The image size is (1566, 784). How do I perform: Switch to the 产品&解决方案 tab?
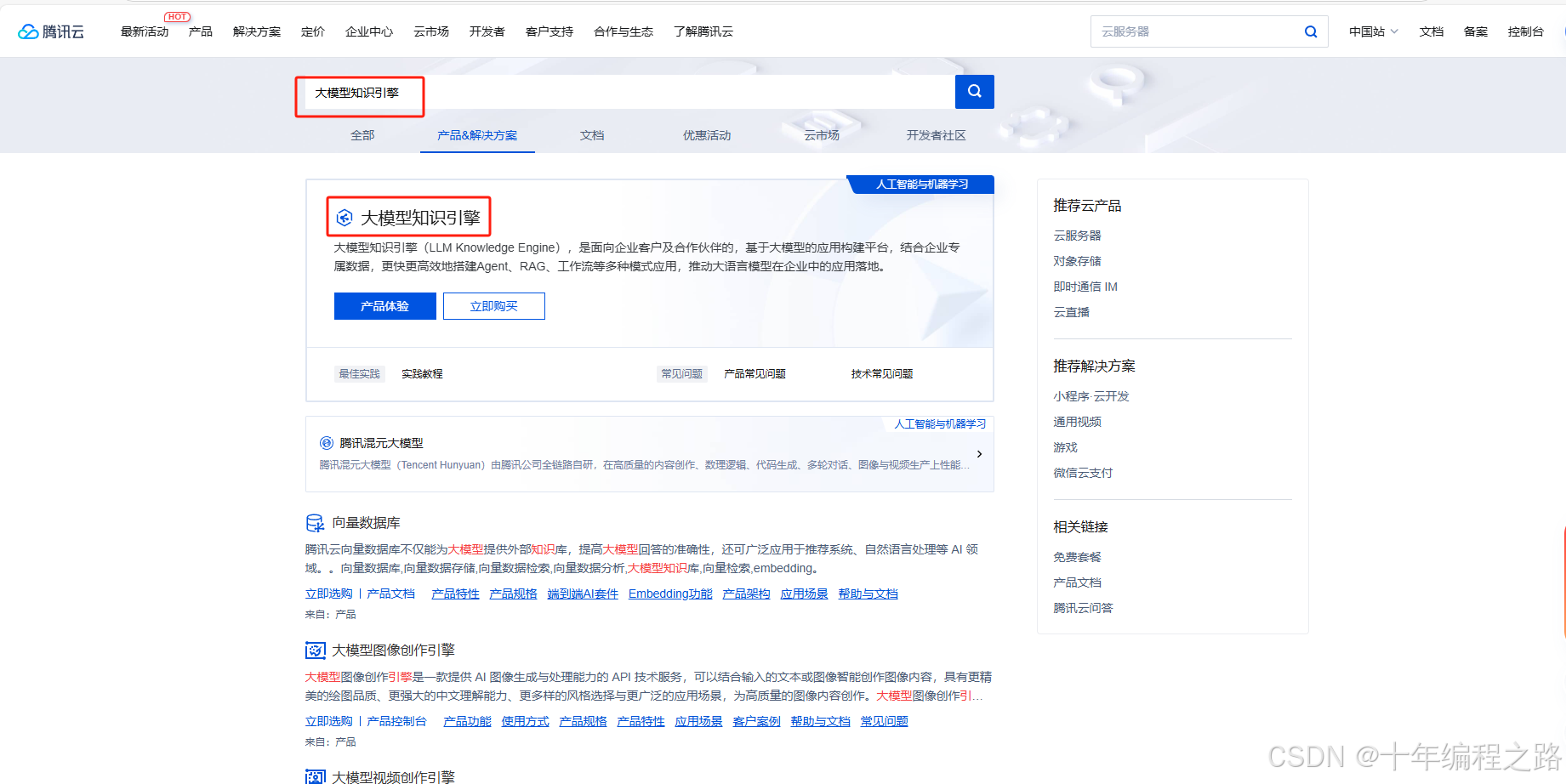477,135
